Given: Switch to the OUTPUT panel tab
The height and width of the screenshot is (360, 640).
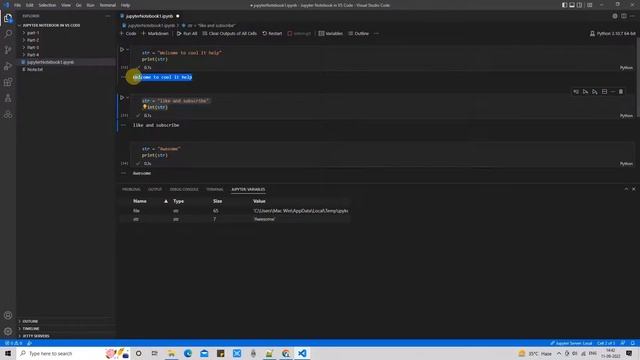Looking at the screenshot, I should [x=155, y=189].
